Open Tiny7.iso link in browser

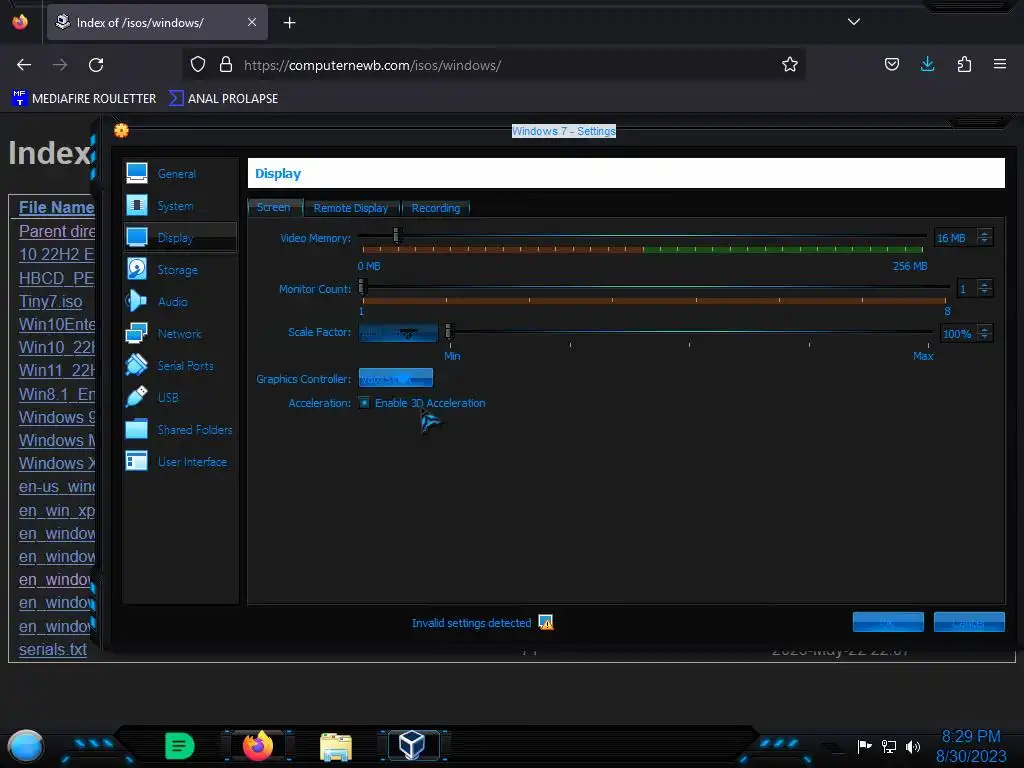point(51,301)
